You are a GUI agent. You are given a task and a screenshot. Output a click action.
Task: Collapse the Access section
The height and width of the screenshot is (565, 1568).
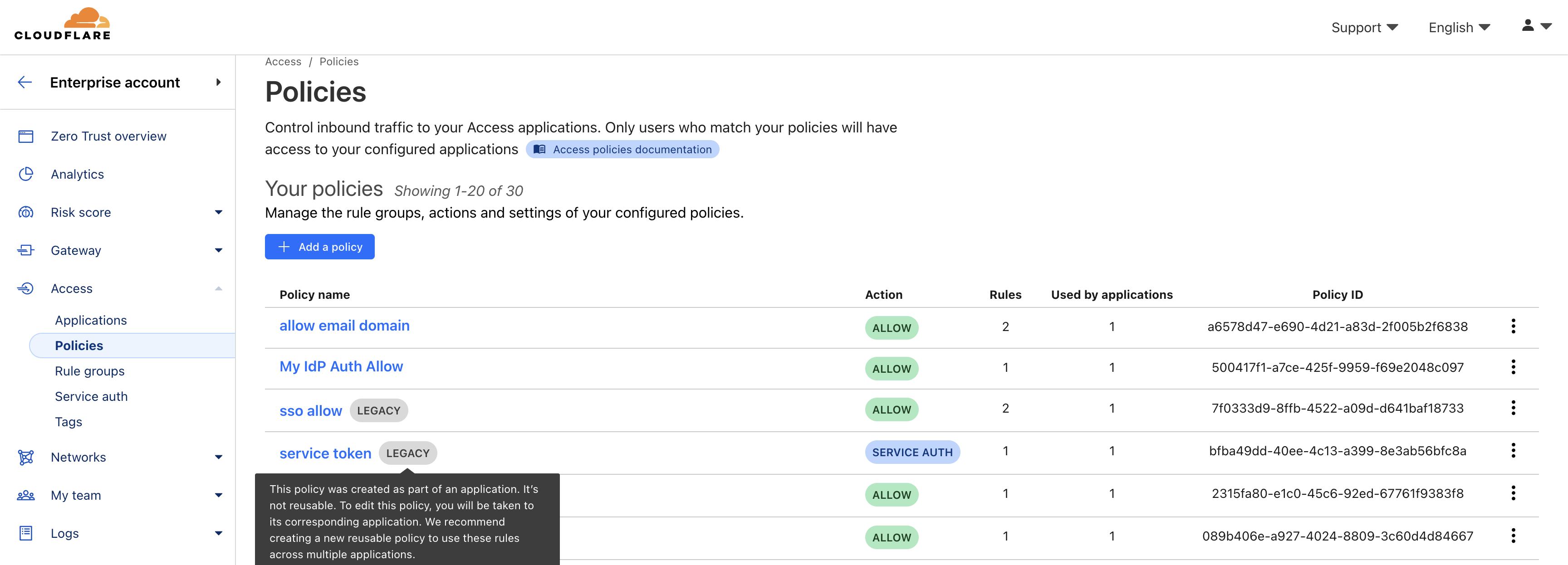[x=219, y=288]
